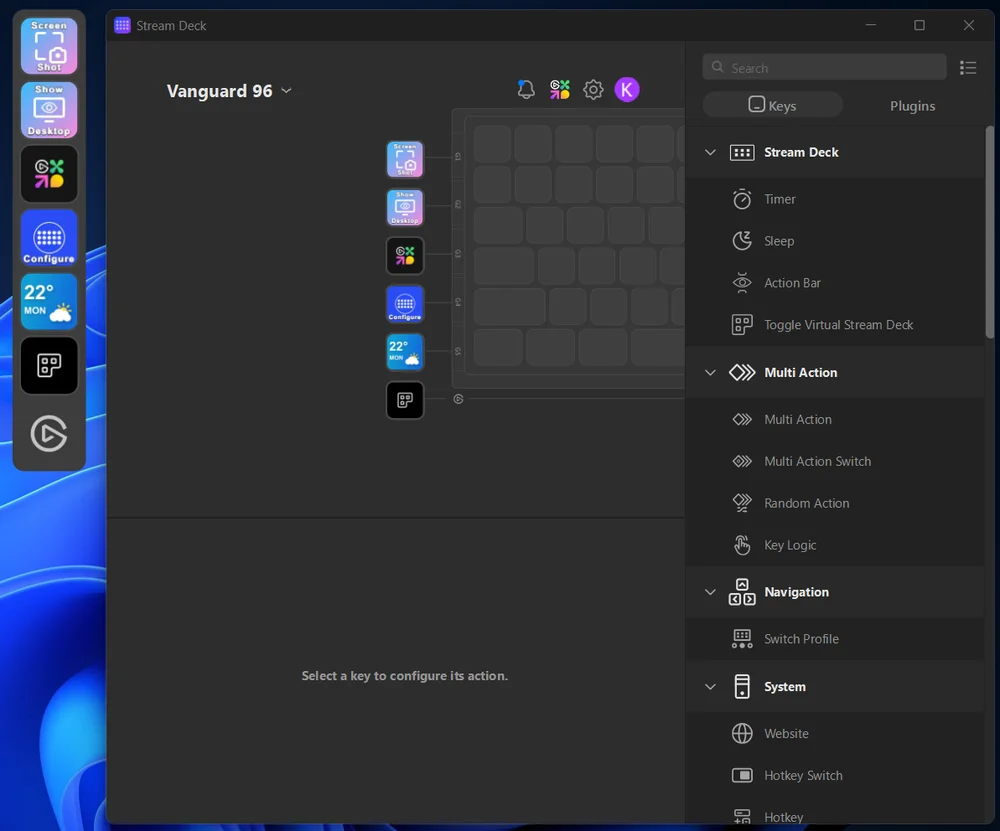
Task: Select the Website system action
Action: coord(788,733)
